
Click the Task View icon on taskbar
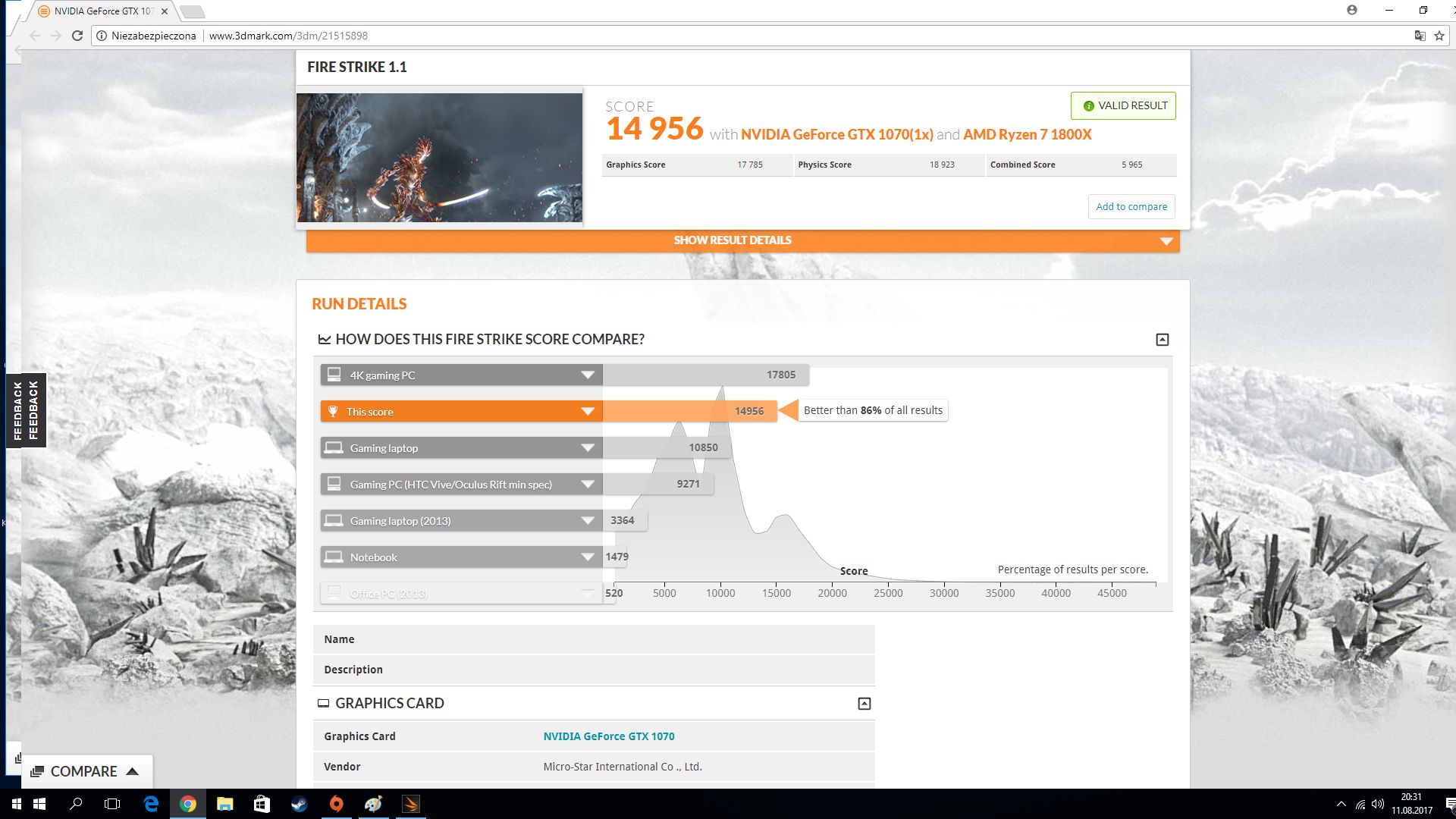coord(111,804)
